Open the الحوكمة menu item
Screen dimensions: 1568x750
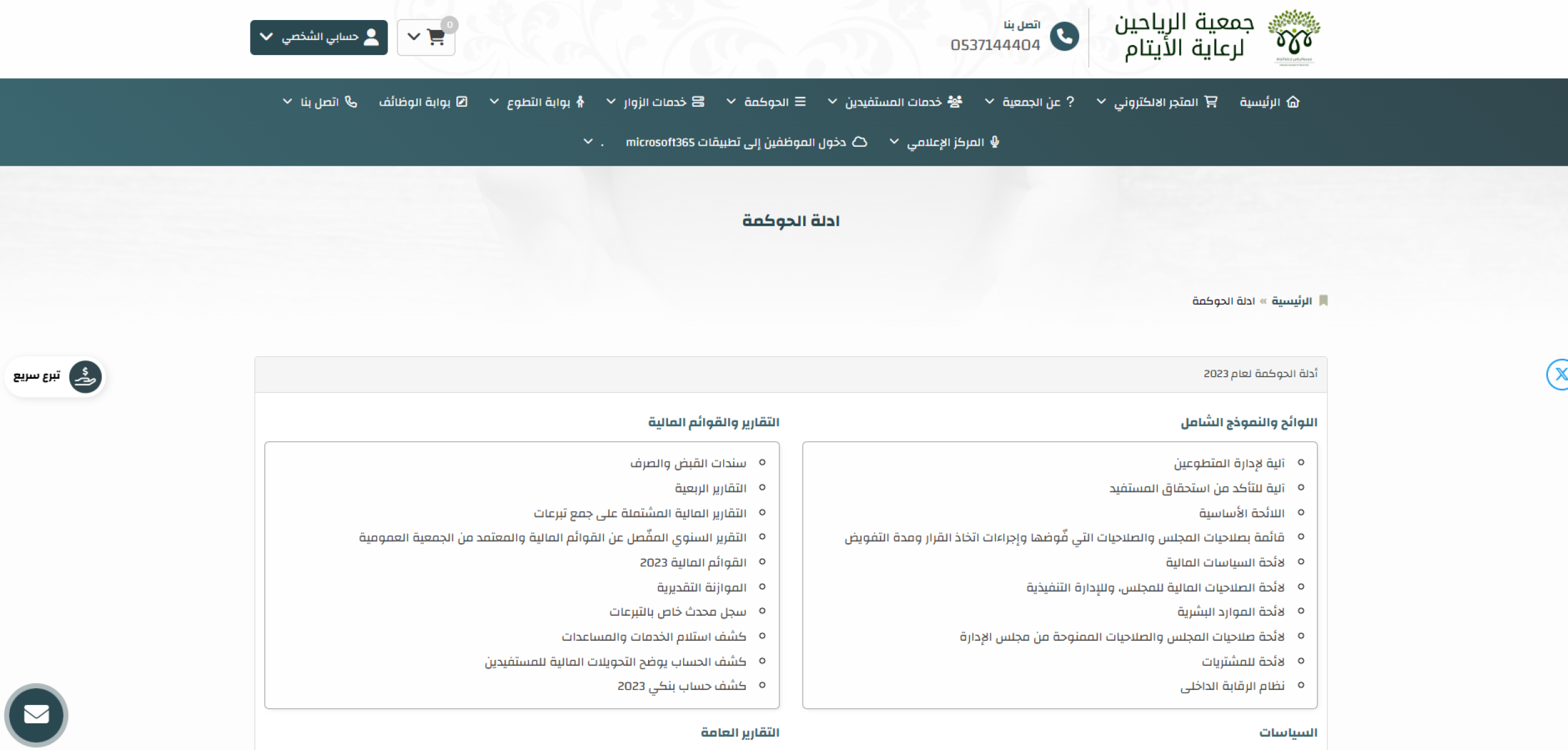click(775, 102)
